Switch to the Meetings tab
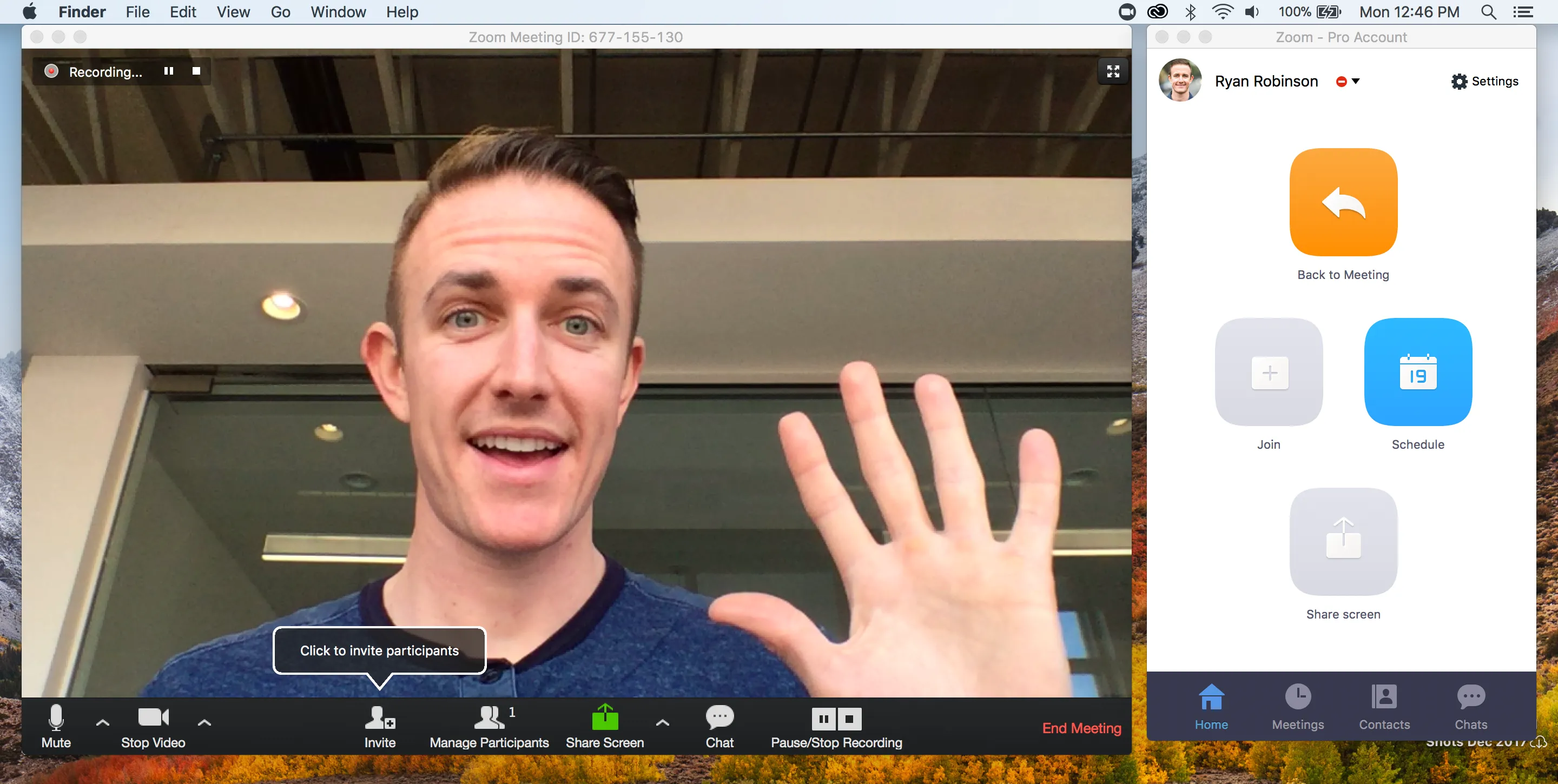1558x784 pixels. point(1298,707)
